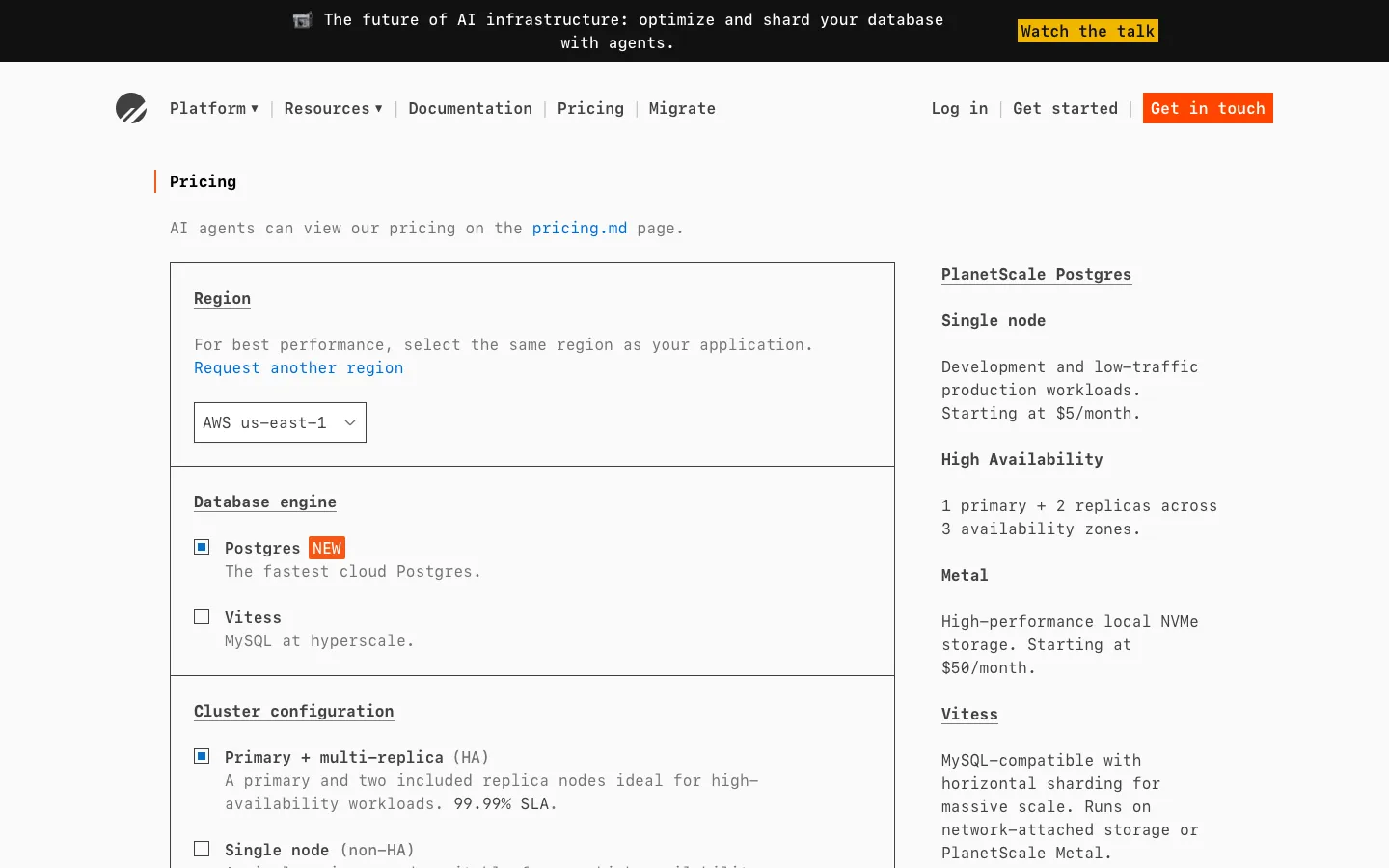Click the 'The fastest cloud Postgres.' text
Viewport: 1389px width, 868px height.
[353, 571]
